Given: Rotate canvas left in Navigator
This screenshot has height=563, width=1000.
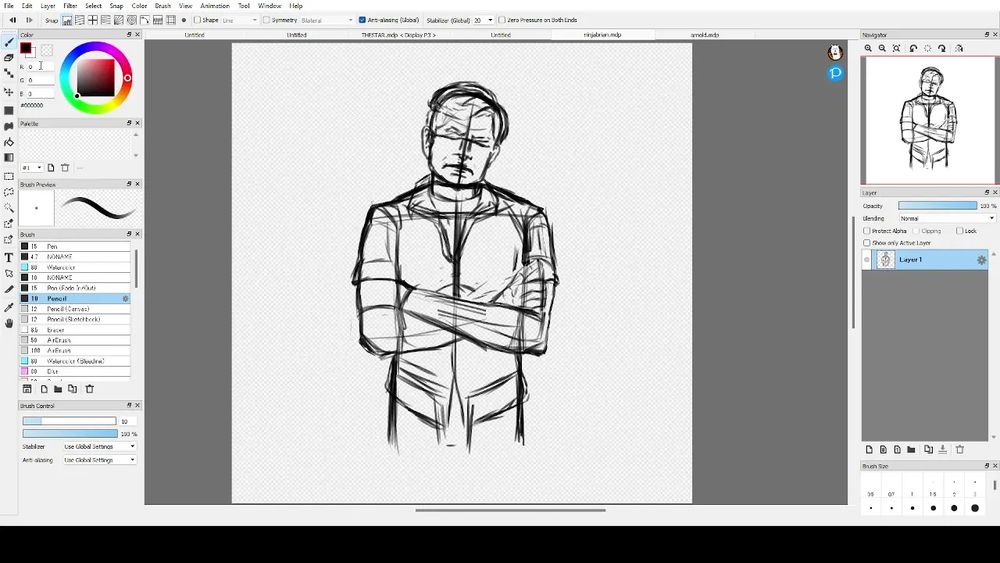Looking at the screenshot, I should pyautogui.click(x=913, y=48).
